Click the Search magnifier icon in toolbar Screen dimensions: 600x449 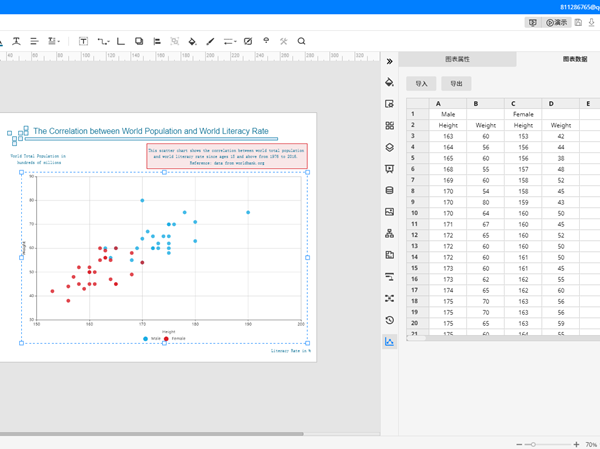tap(301, 41)
